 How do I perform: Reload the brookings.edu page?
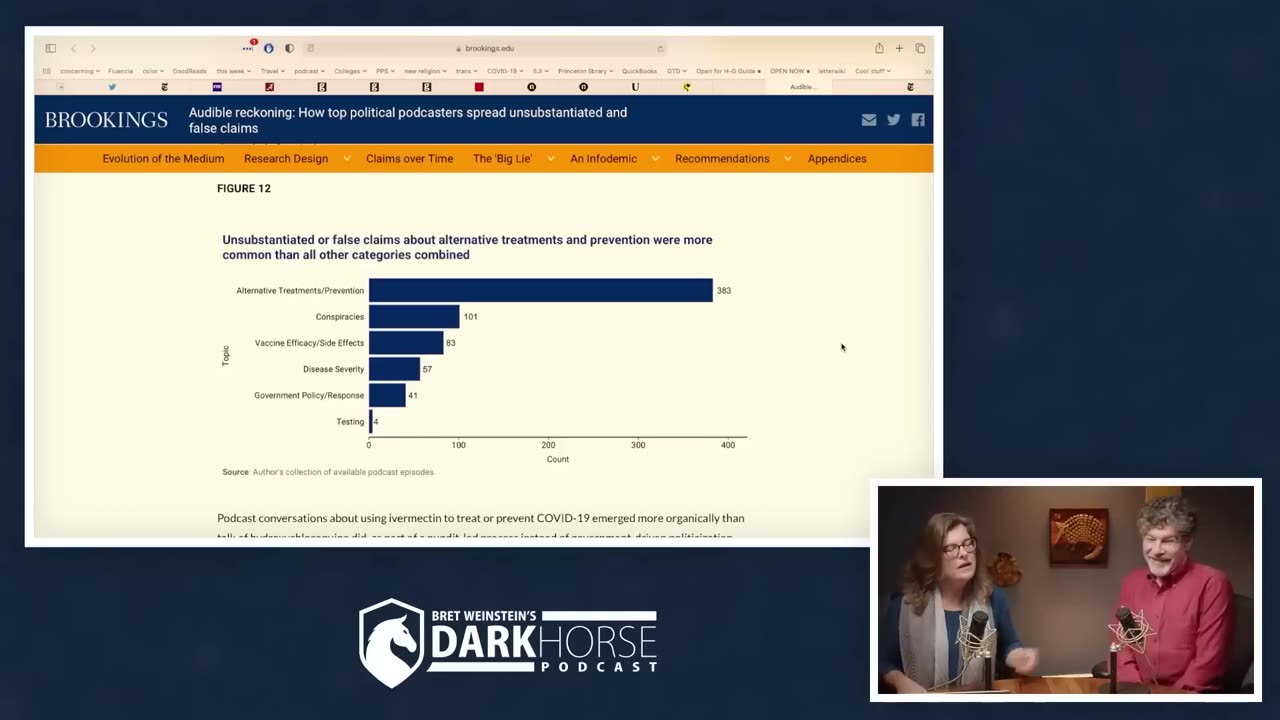[660, 48]
